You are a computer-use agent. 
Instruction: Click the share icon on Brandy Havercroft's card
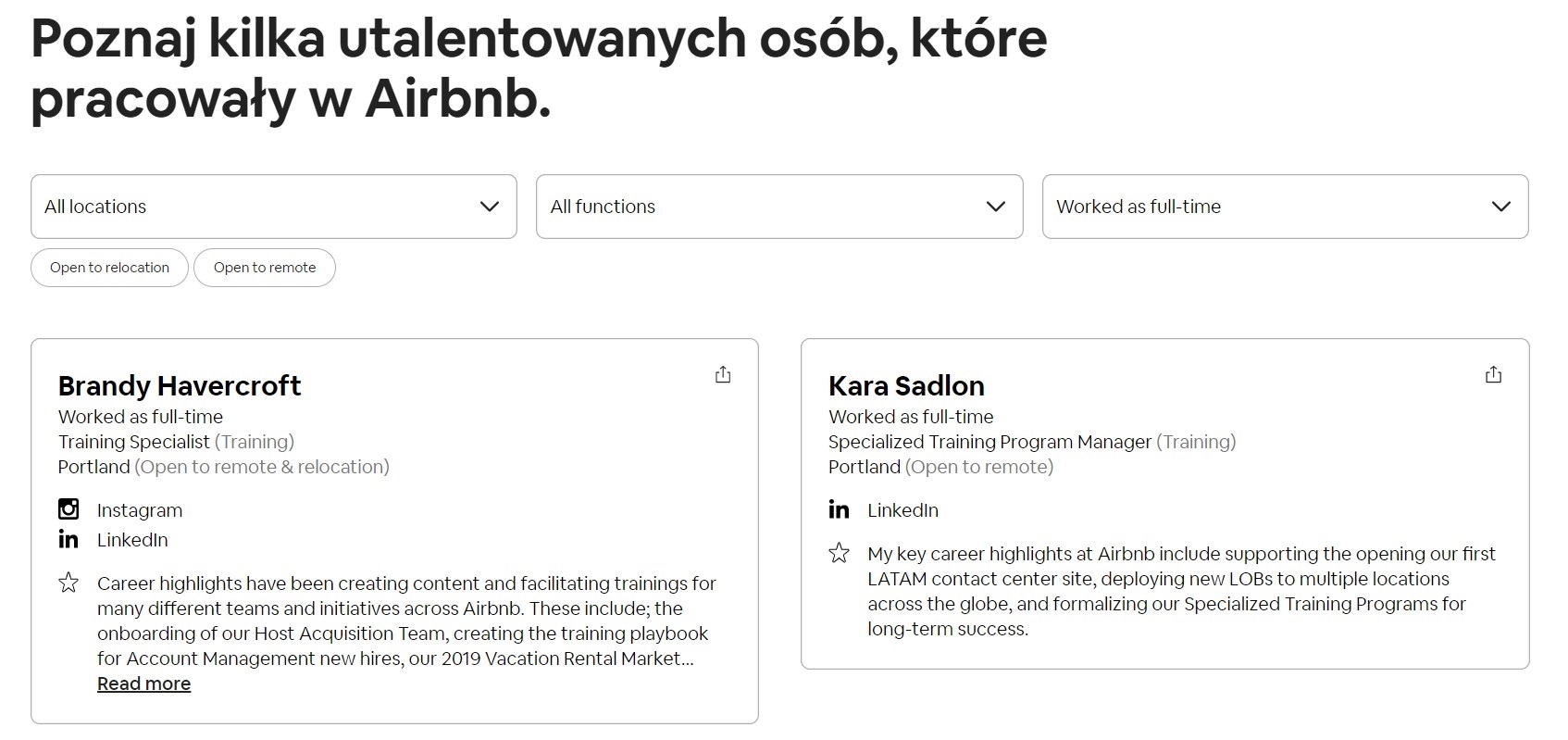723,374
